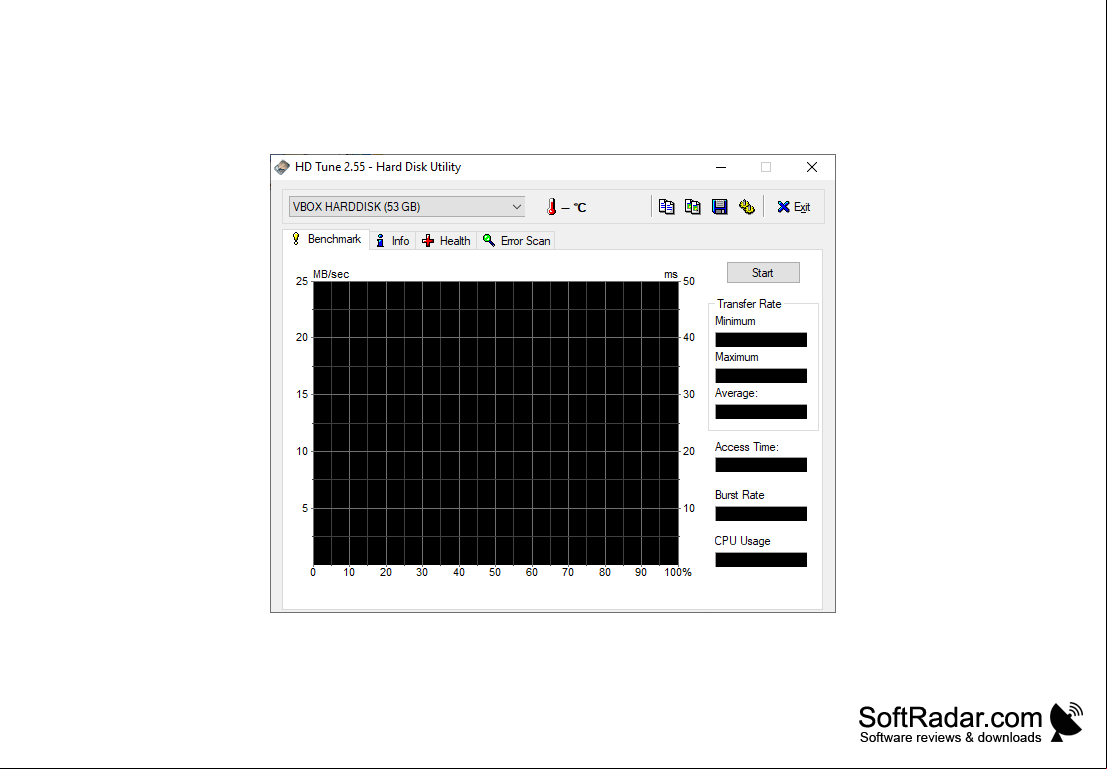
Task: Click the HD Tune app icon in title bar
Action: pyautogui.click(x=282, y=167)
